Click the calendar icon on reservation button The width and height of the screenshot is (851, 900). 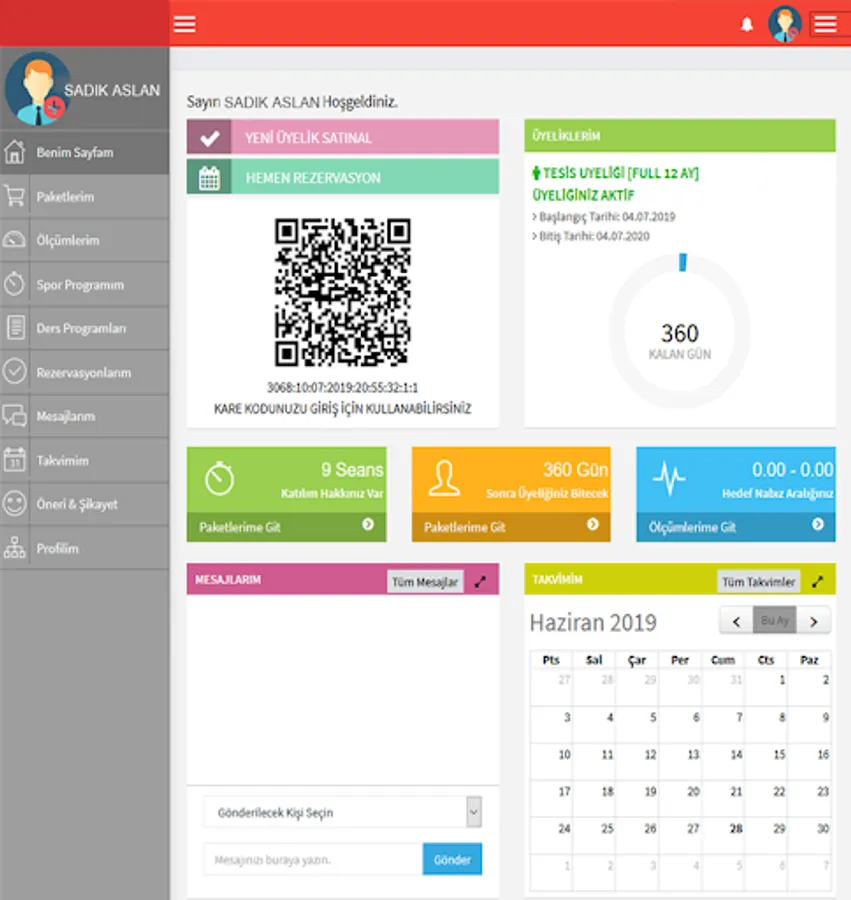[209, 178]
